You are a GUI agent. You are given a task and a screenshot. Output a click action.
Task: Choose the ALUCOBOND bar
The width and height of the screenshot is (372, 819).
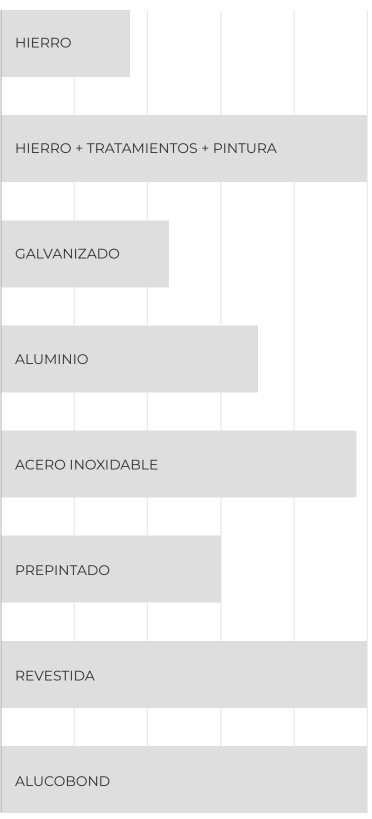[x=184, y=780]
